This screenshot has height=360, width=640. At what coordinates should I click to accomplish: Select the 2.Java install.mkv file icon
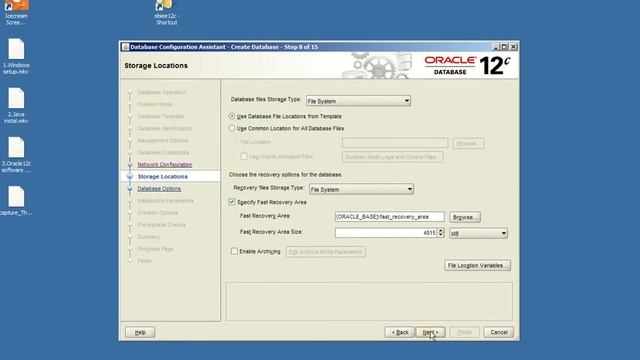tap(16, 106)
